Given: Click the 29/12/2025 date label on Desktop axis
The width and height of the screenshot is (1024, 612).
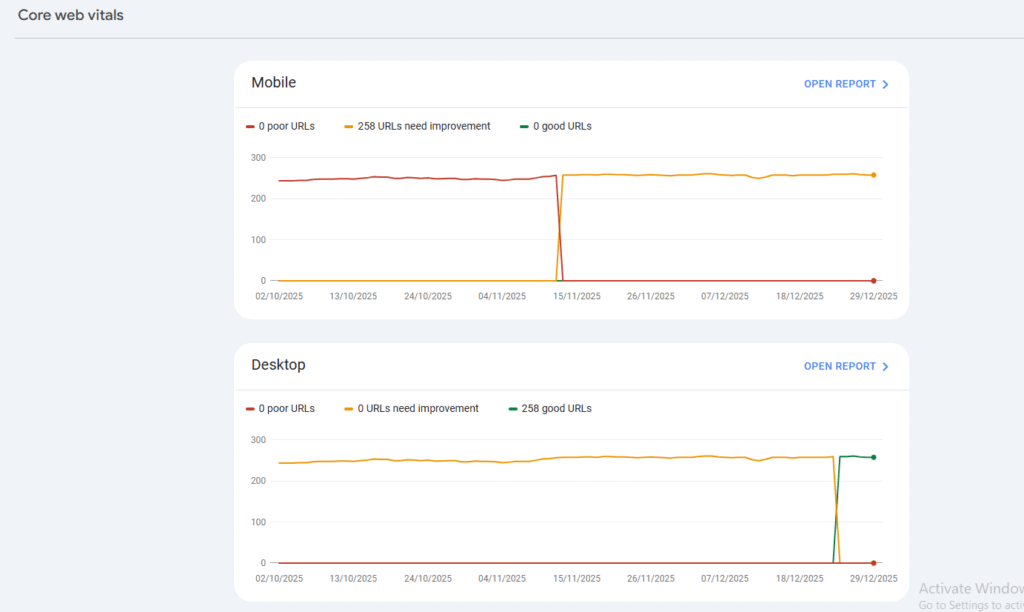Looking at the screenshot, I should pos(872,578).
